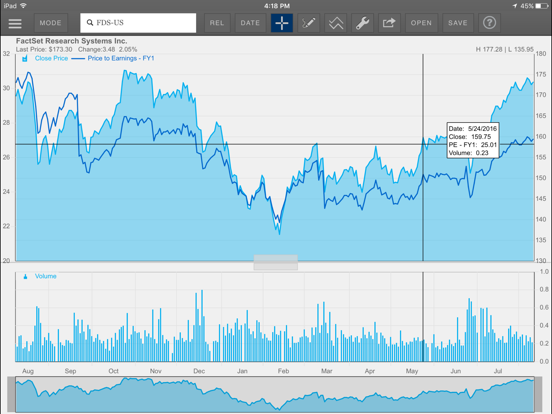Select the annotation pencil tool

tap(308, 23)
